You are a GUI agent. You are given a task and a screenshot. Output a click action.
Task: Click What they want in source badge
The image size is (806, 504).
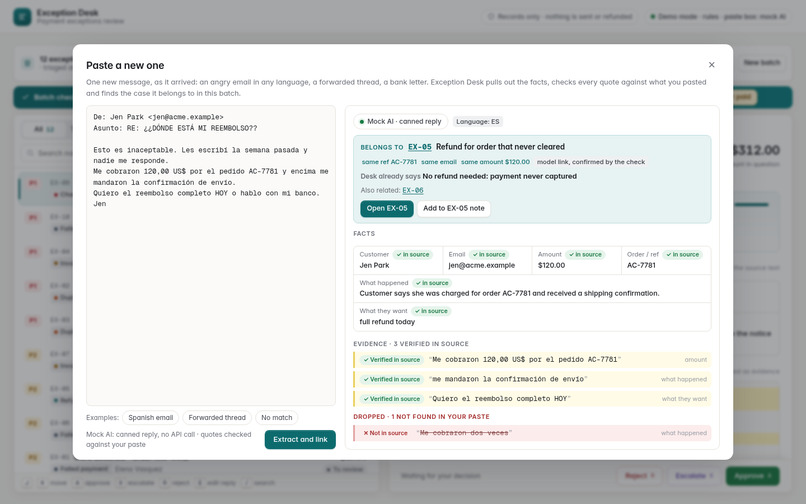[x=431, y=311]
